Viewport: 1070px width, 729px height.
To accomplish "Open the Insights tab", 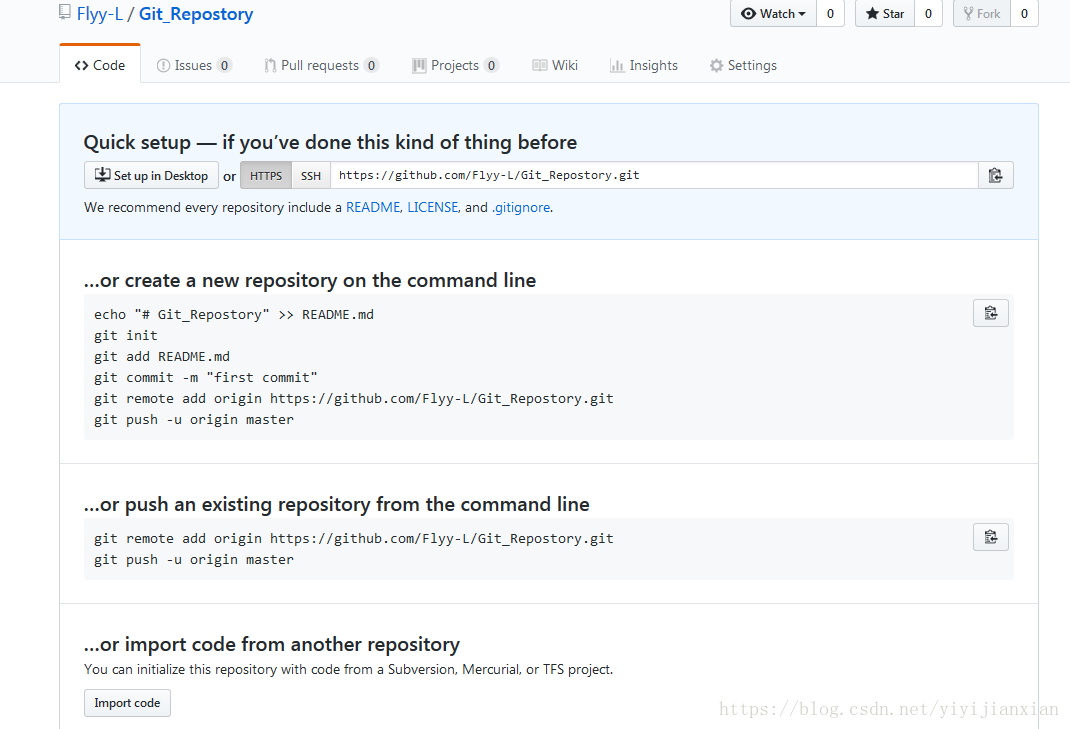I will [644, 66].
